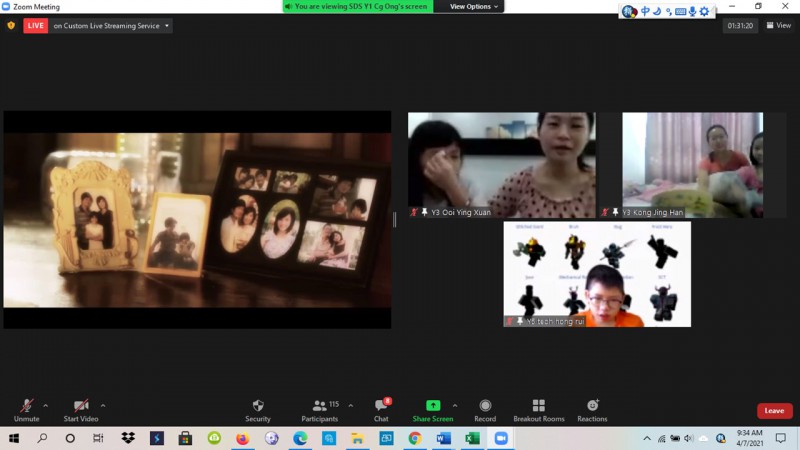Open the View Options dropdown

point(474,6)
